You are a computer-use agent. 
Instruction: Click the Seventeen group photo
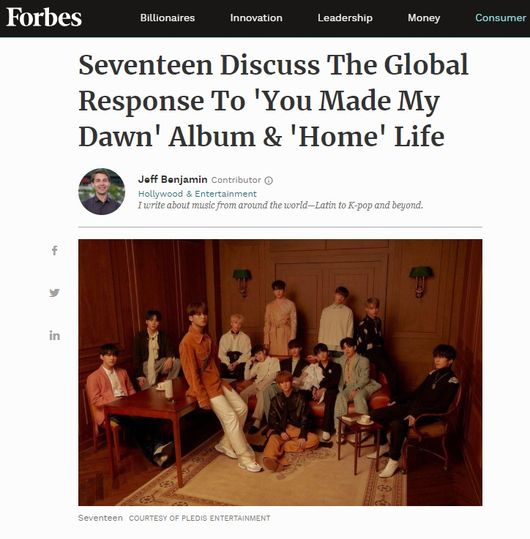tap(280, 372)
